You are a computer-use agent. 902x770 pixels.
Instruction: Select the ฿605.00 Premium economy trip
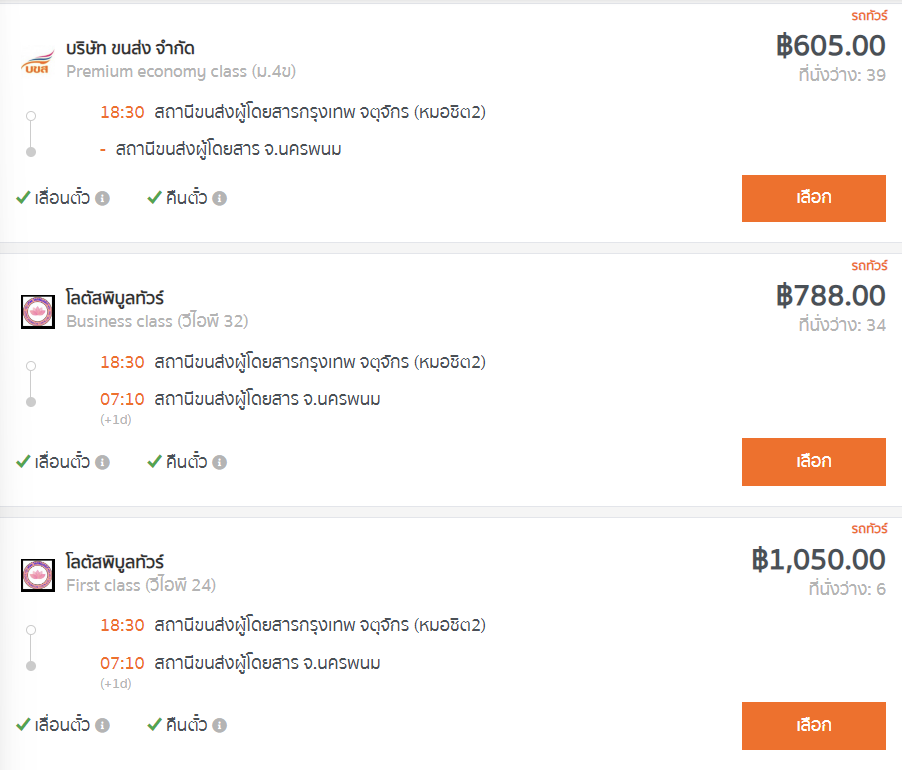[813, 198]
